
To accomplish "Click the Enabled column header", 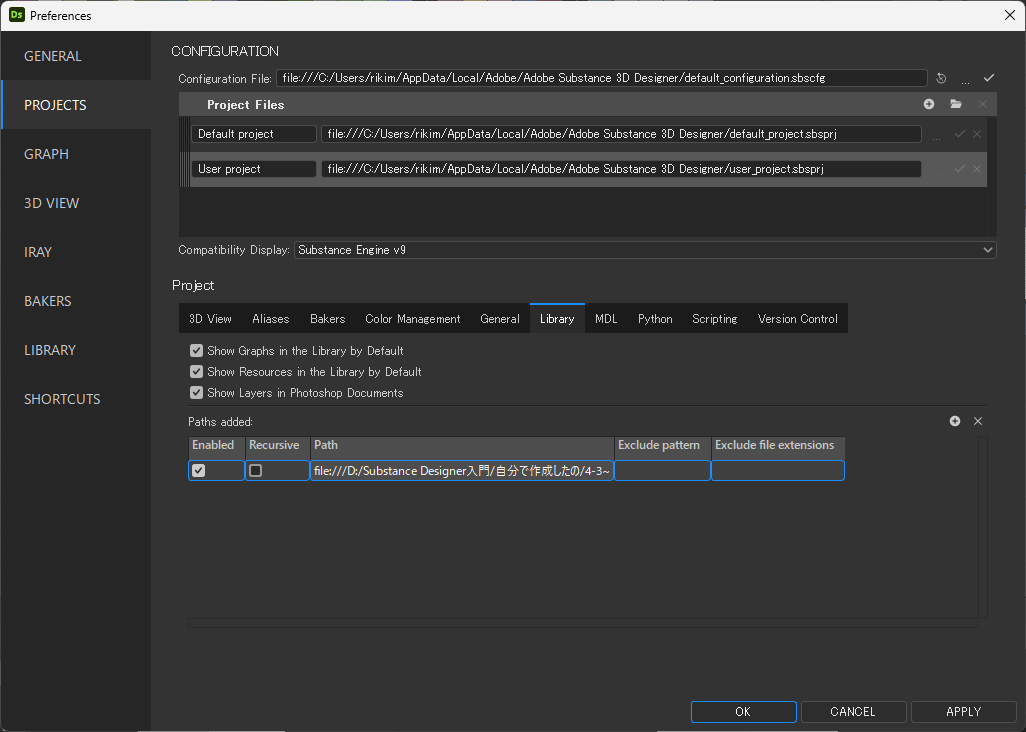I will pyautogui.click(x=217, y=448).
